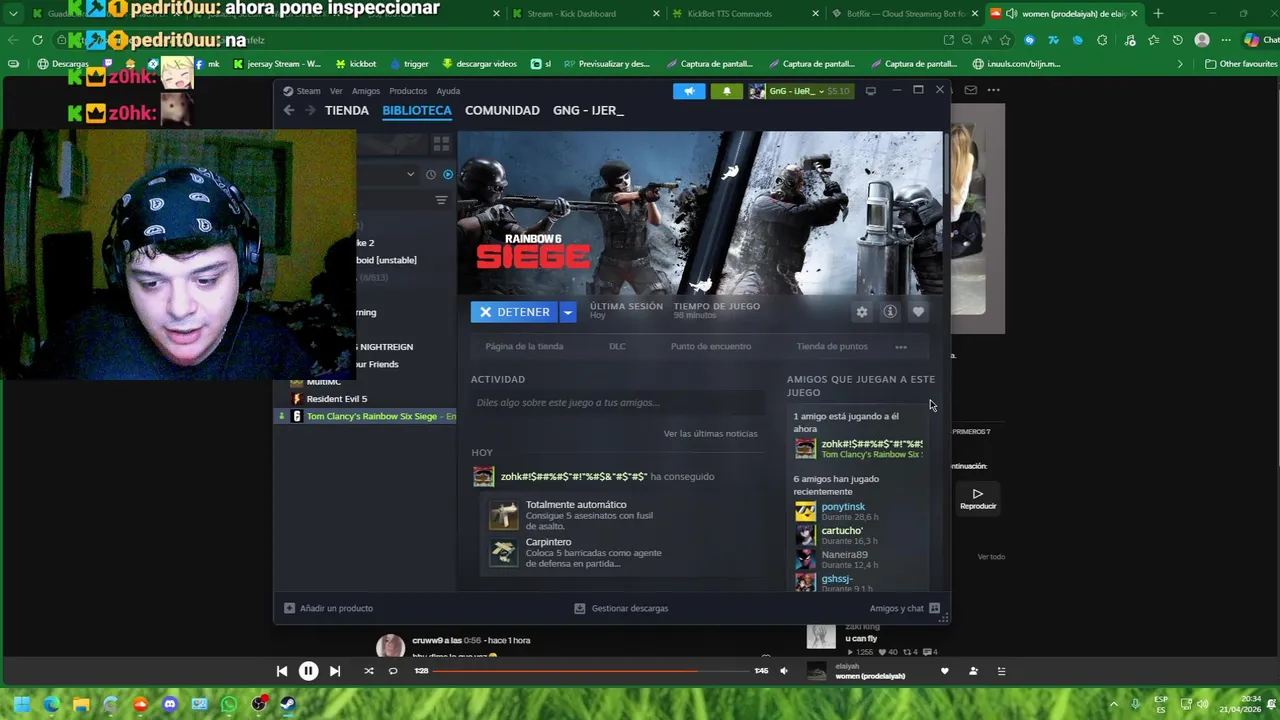Open the GnG - iJeR_ account dropdown
Image resolution: width=1280 pixels, height=720 pixels.
800,91
